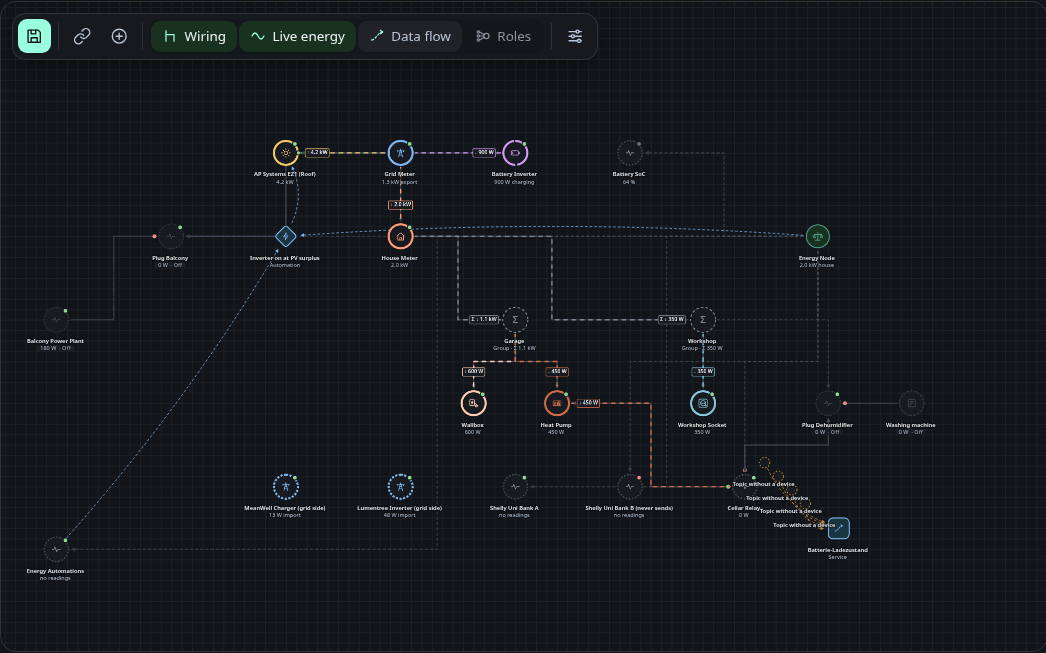Viewport: 1046px width, 653px height.
Task: Click the Plug Dehumidifier output port dot
Action: [x=845, y=403]
